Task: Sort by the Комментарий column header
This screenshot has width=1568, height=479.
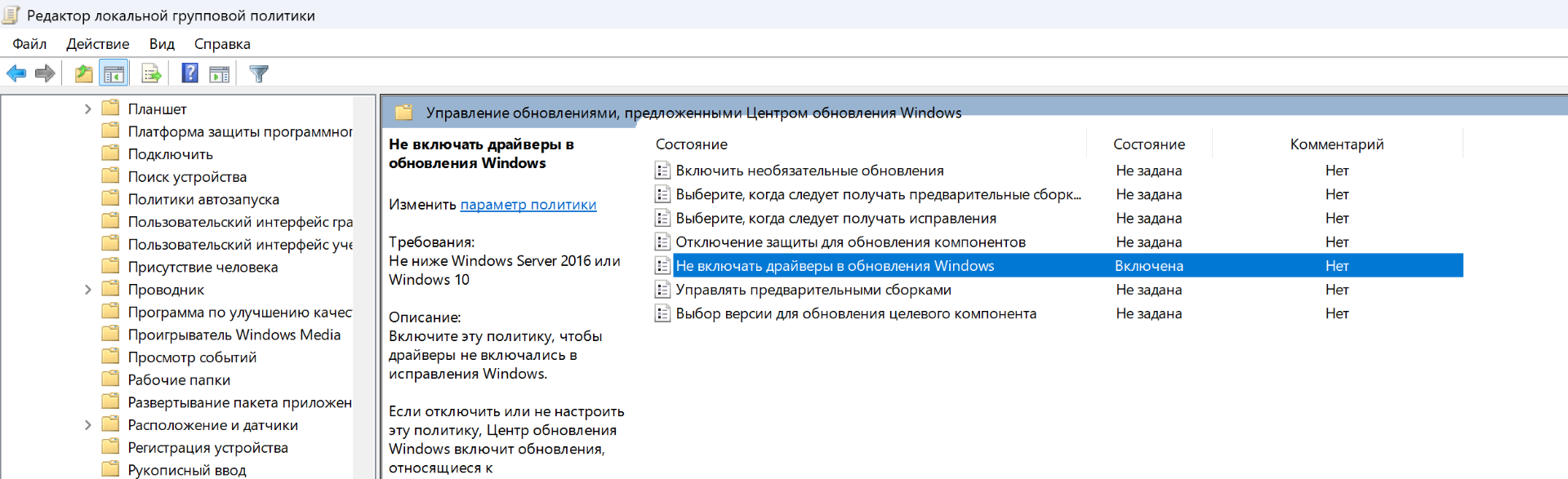Action: 1336,144
